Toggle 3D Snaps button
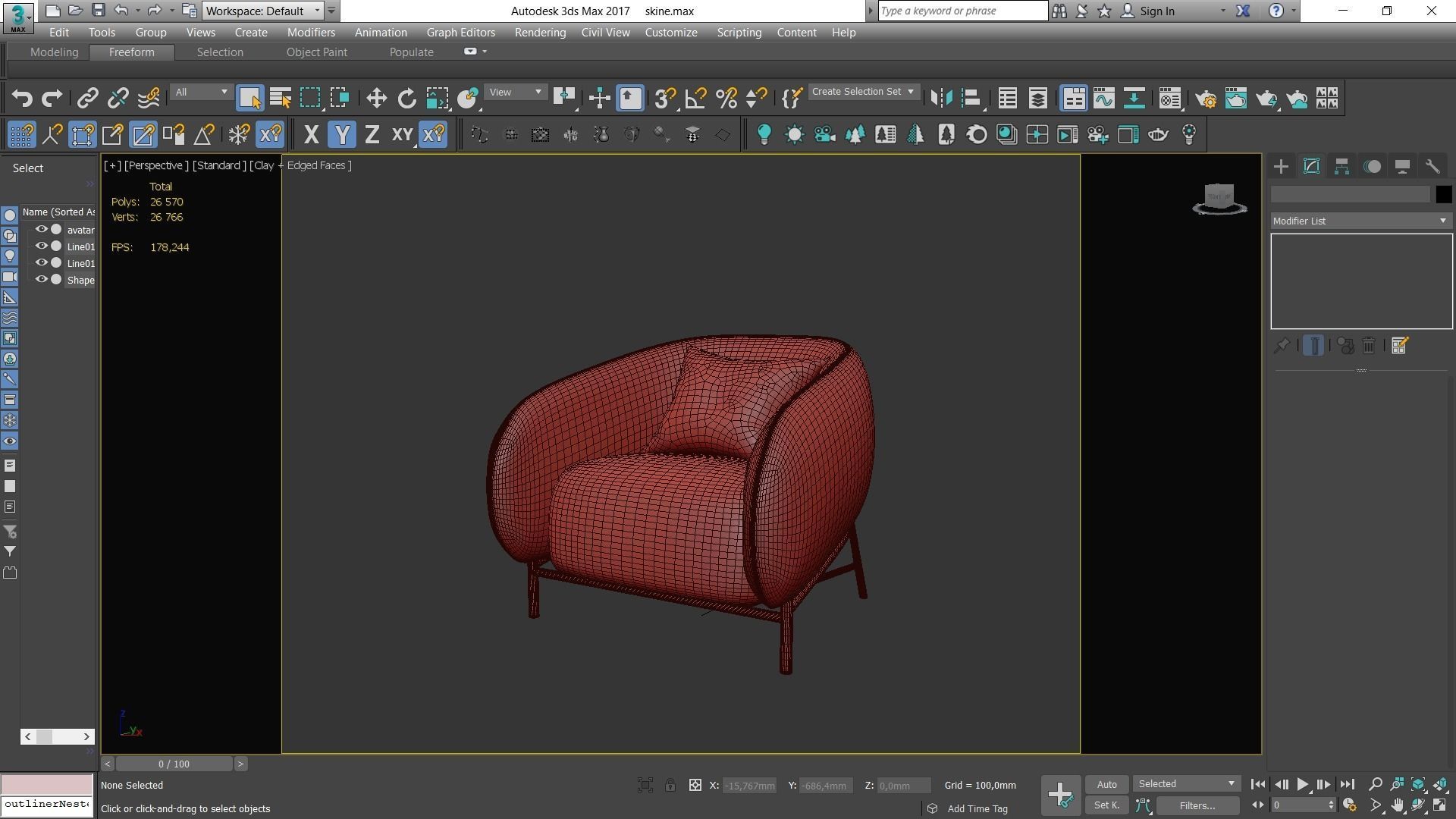 pyautogui.click(x=664, y=99)
